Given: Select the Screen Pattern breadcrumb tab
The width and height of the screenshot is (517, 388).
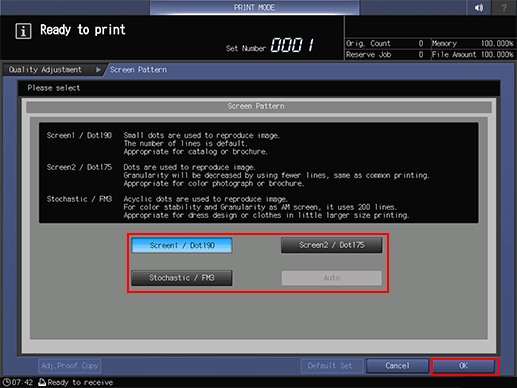Looking at the screenshot, I should coord(138,70).
